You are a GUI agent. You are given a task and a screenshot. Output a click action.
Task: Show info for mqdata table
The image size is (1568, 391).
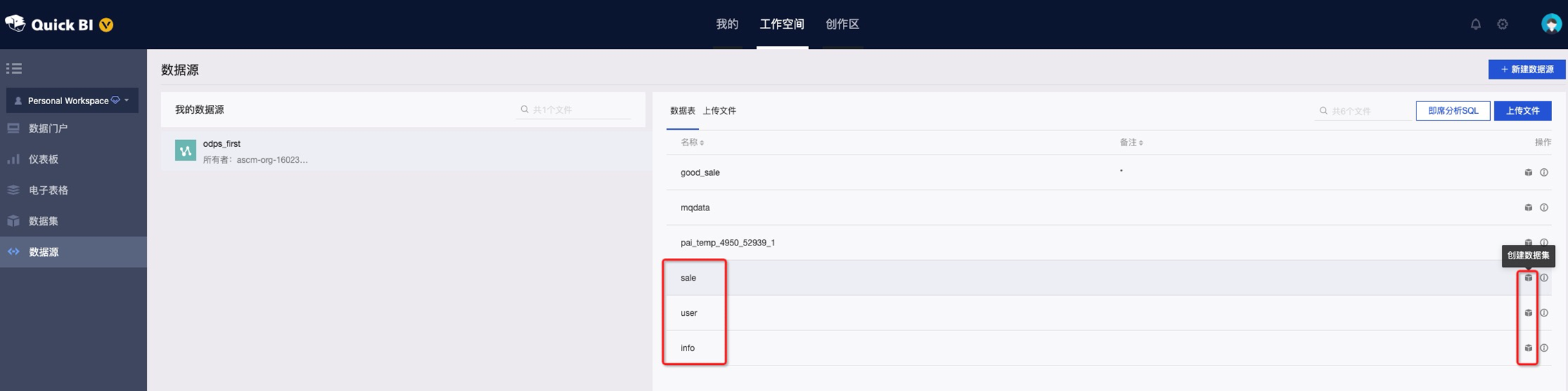tap(1544, 208)
